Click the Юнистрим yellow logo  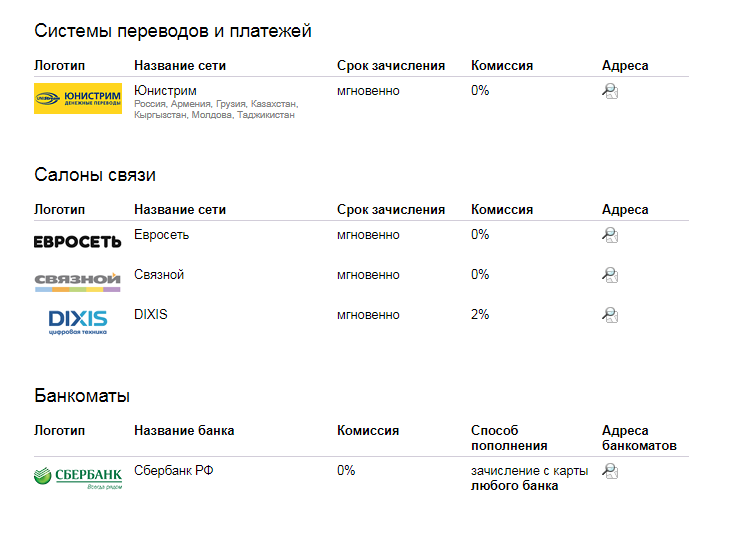77,98
